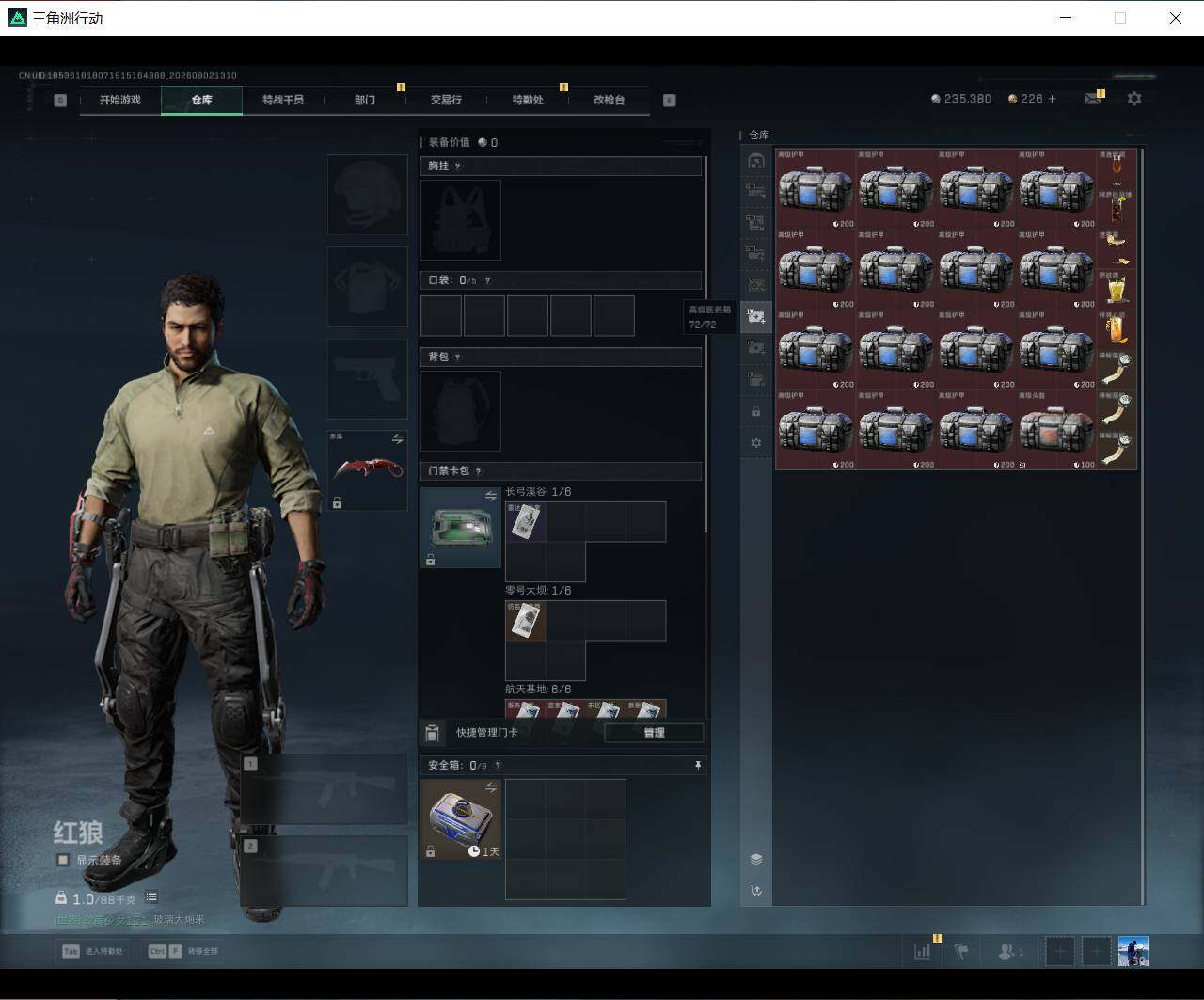1204x1000 pixels.
Task: Click the E key navigation button right of tabs
Action: tap(670, 100)
